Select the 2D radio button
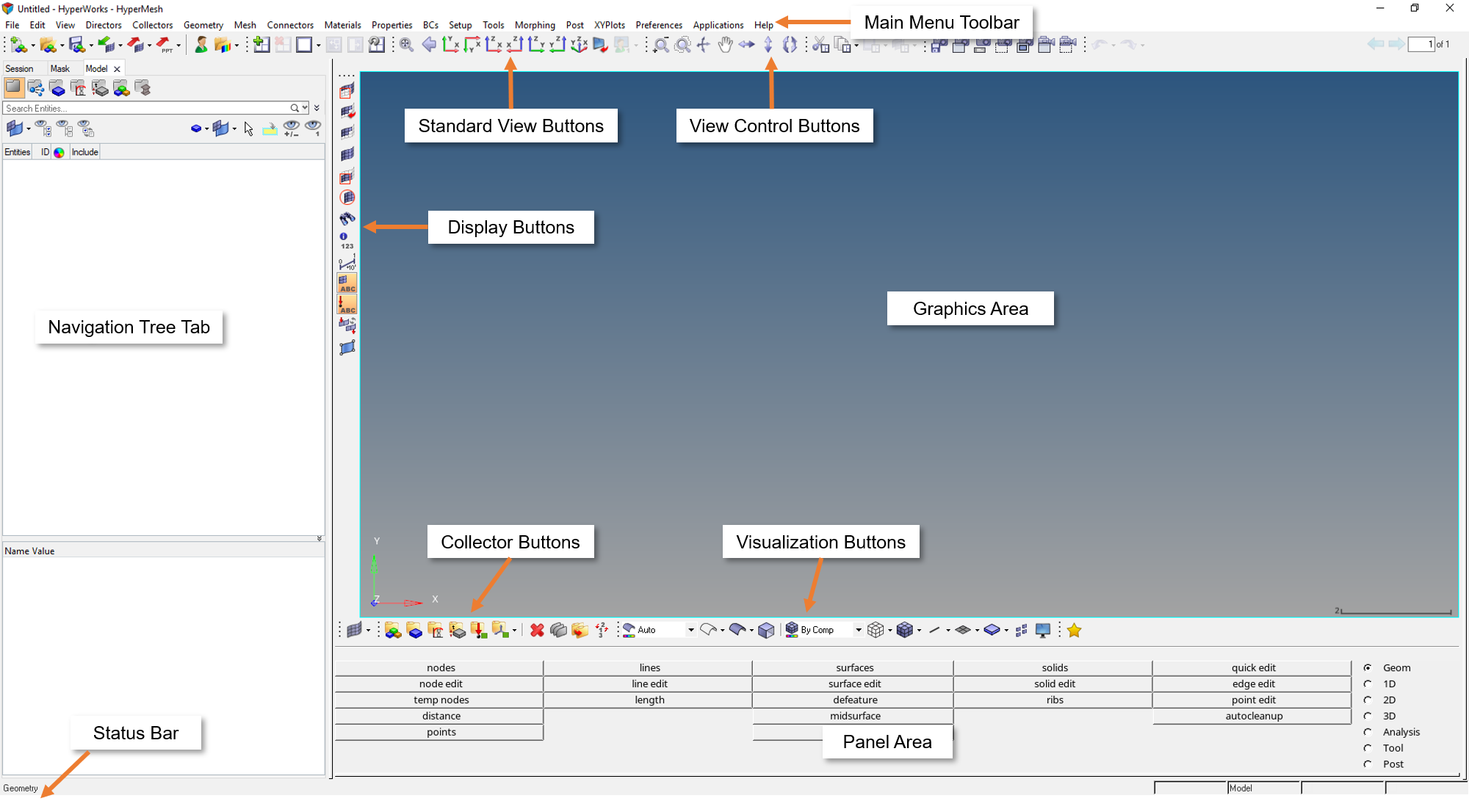Viewport: 1469px width, 812px height. click(x=1368, y=700)
